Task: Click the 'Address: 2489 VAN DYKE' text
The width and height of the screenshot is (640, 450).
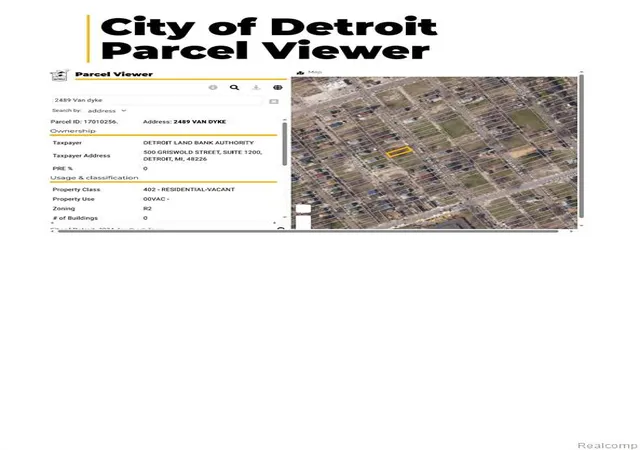Action: coord(184,122)
